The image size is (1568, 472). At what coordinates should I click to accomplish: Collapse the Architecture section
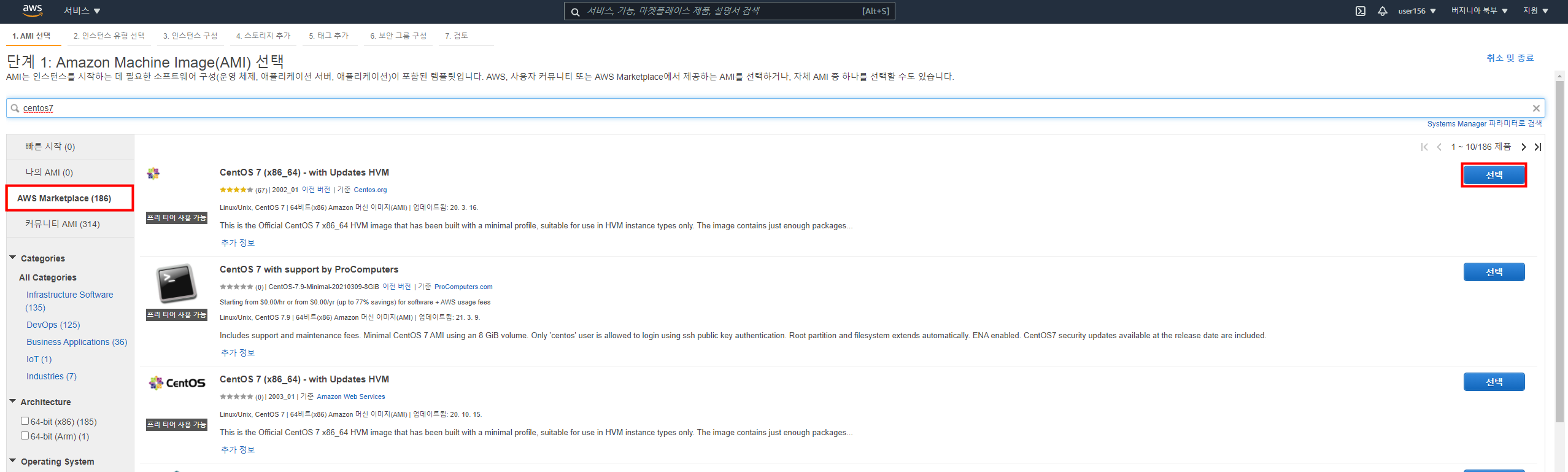[x=13, y=401]
